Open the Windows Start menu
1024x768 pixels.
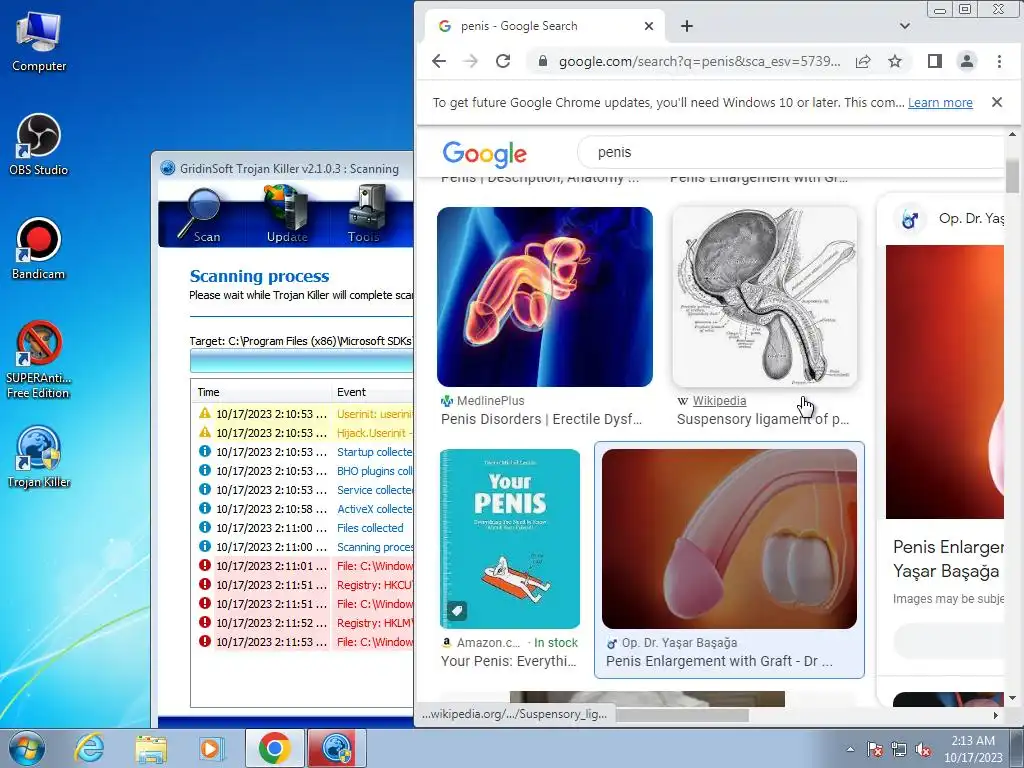(25, 748)
